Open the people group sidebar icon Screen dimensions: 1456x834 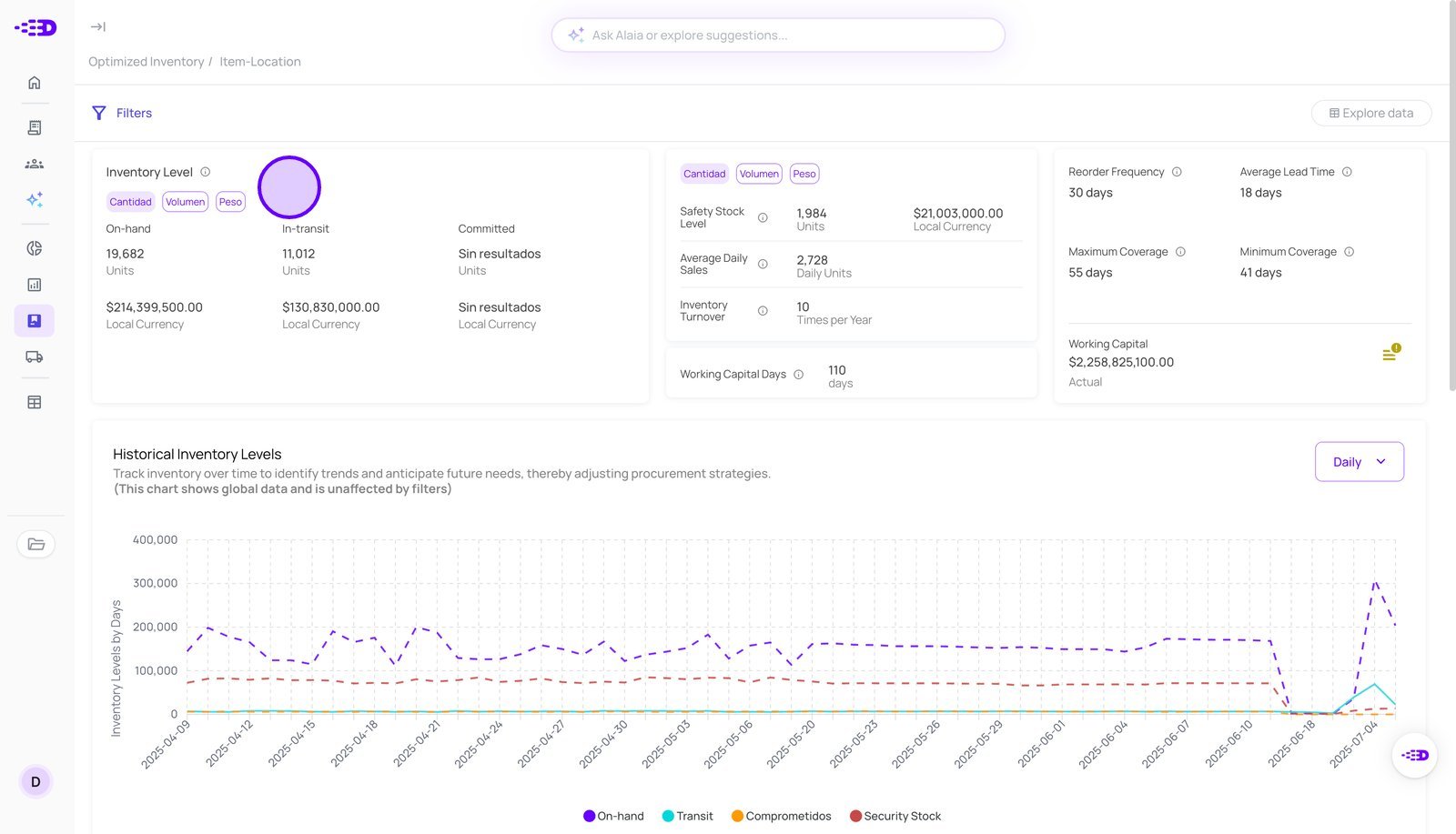click(35, 164)
